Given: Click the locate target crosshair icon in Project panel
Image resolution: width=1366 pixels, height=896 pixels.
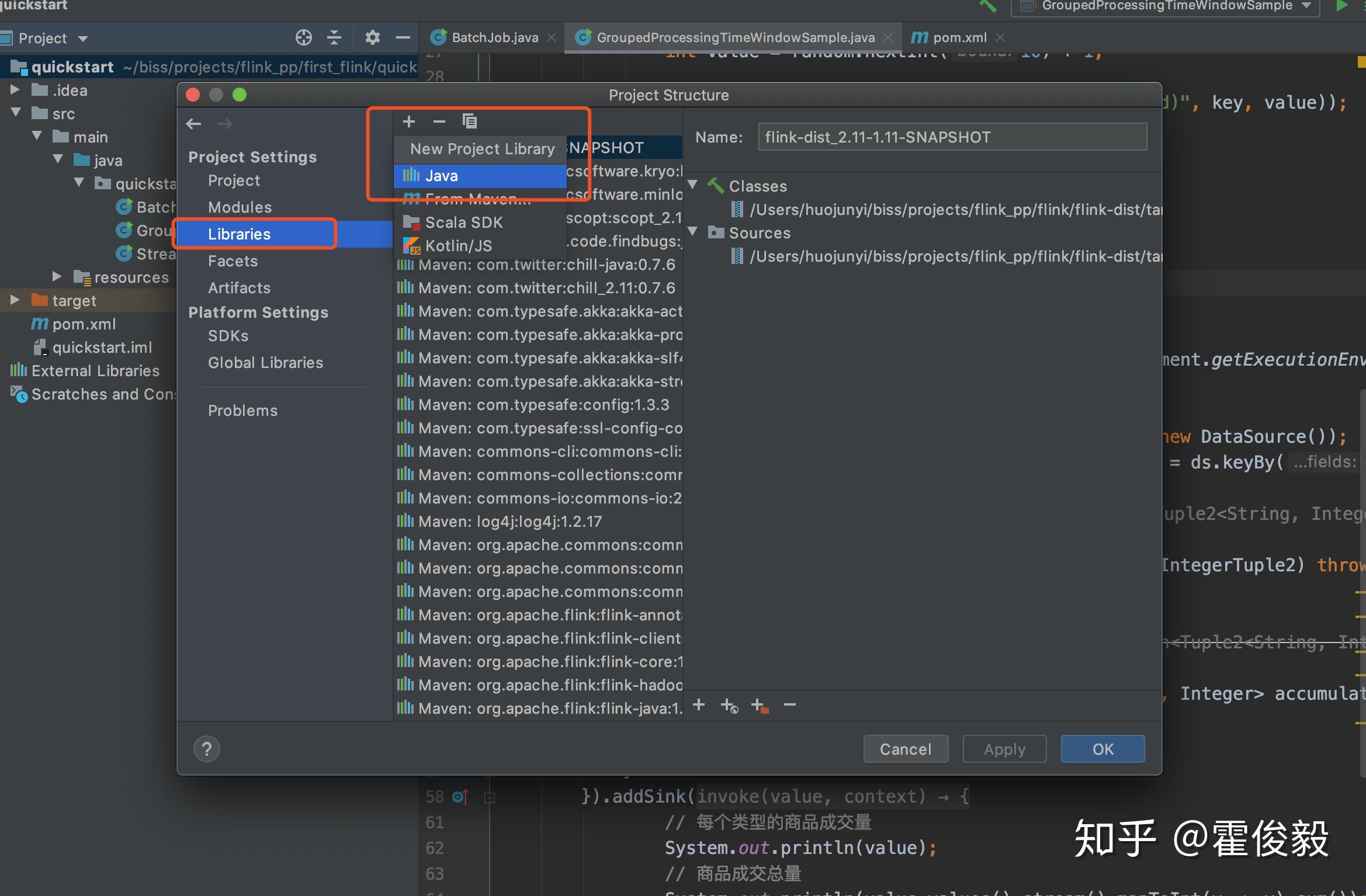Looking at the screenshot, I should [303, 38].
